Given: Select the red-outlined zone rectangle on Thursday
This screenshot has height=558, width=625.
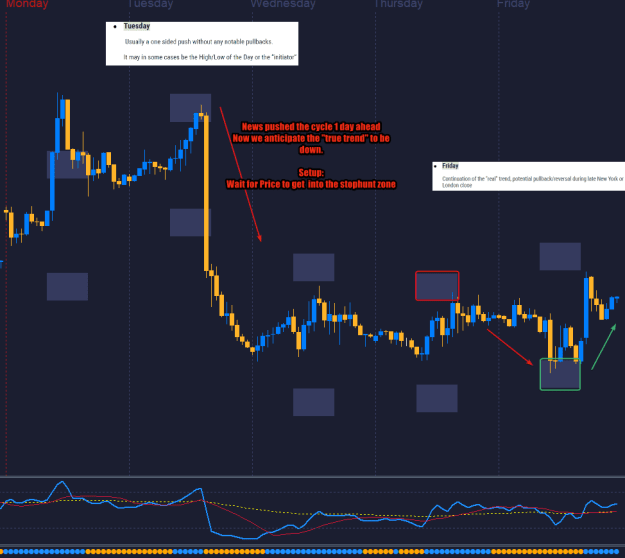Looking at the screenshot, I should pyautogui.click(x=437, y=286).
